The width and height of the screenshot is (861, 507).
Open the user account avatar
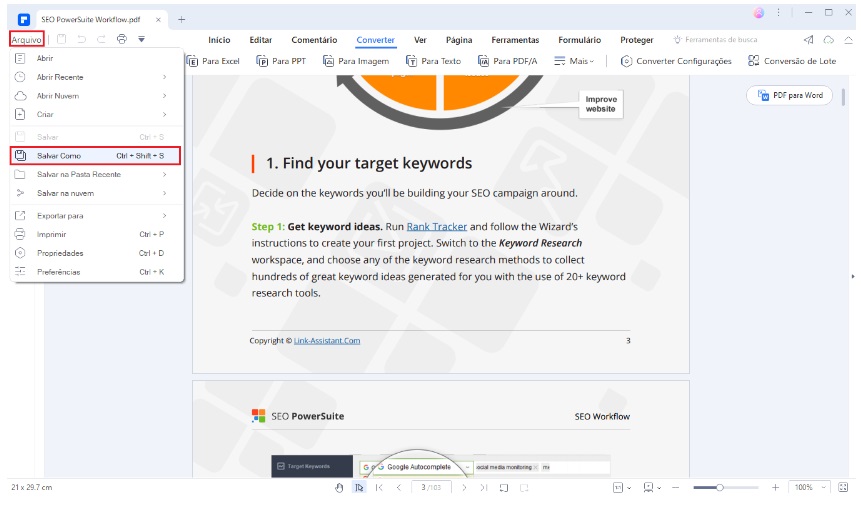coord(759,13)
